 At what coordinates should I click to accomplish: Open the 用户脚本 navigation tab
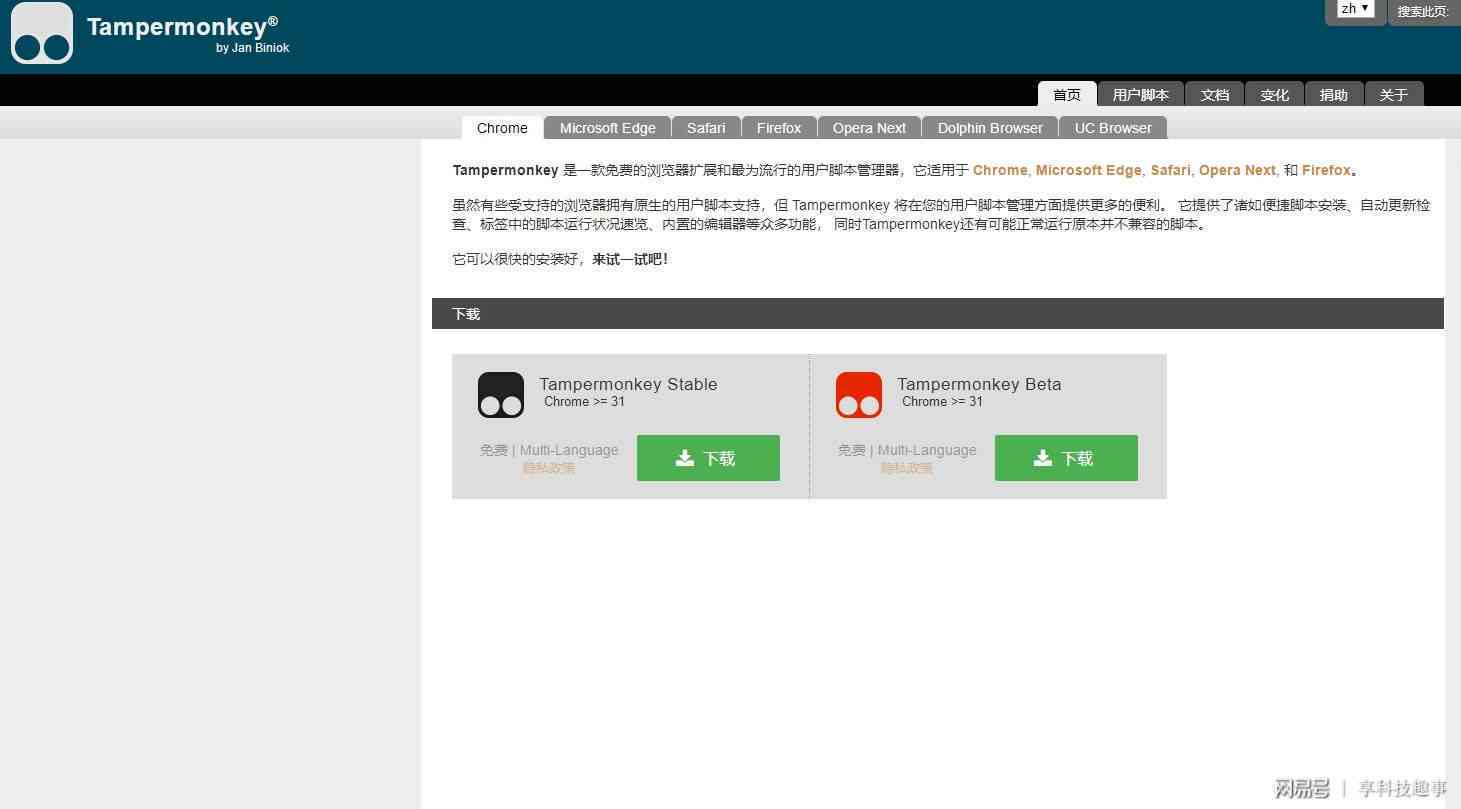point(1141,94)
